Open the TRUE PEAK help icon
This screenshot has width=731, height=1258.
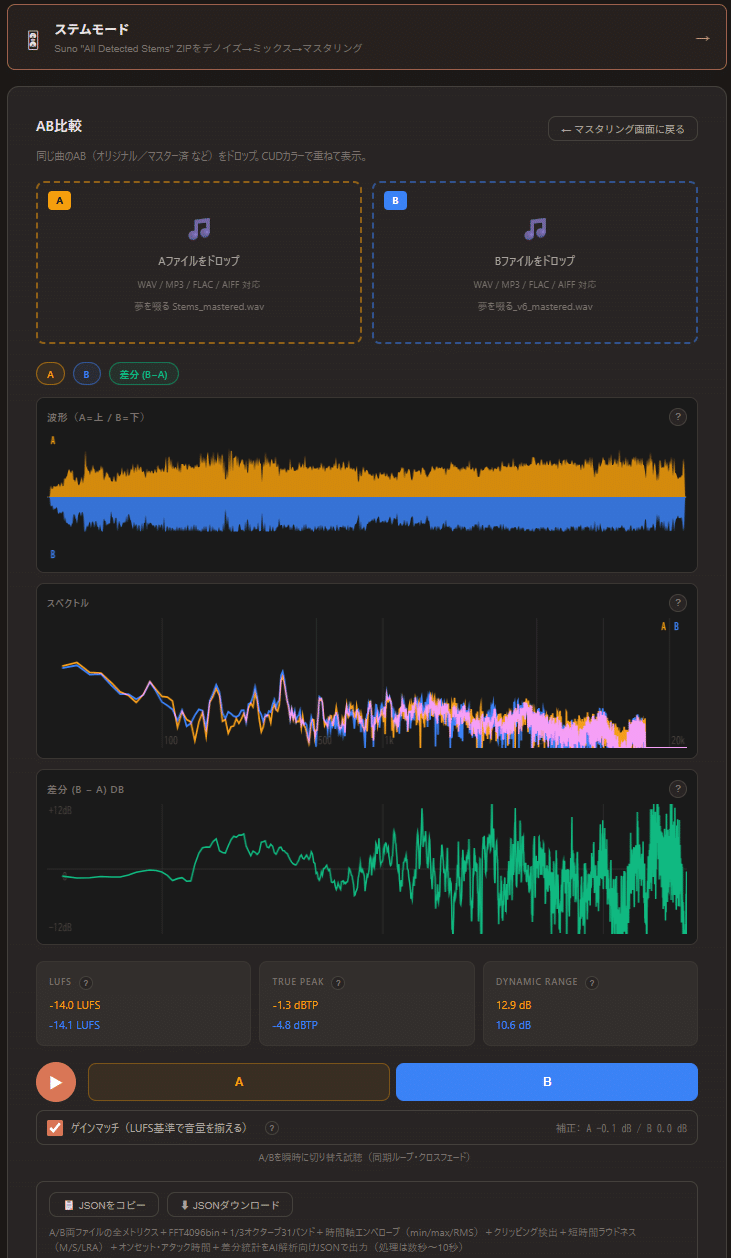coord(339,983)
